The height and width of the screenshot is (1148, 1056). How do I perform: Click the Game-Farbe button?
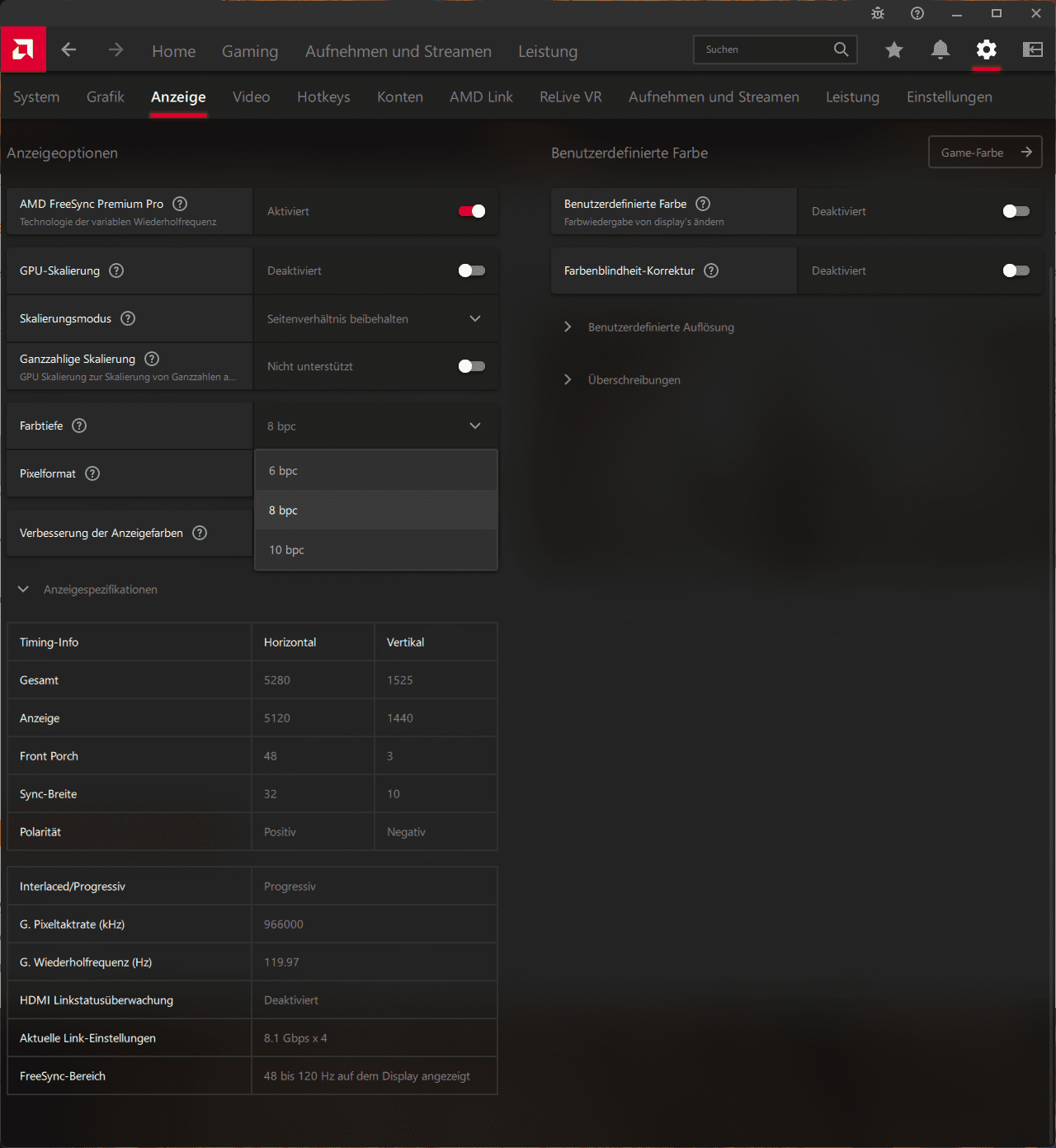tap(985, 153)
